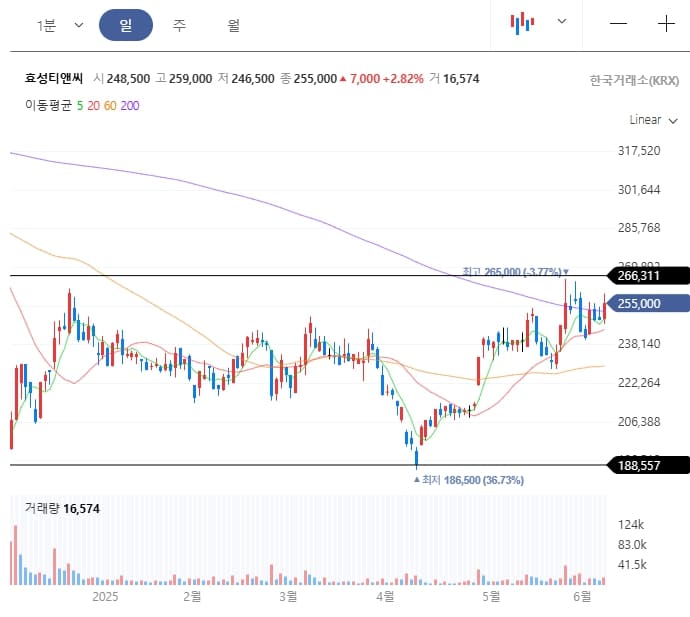Click the 301,644 price axis label
The image size is (690, 617).
point(639,190)
